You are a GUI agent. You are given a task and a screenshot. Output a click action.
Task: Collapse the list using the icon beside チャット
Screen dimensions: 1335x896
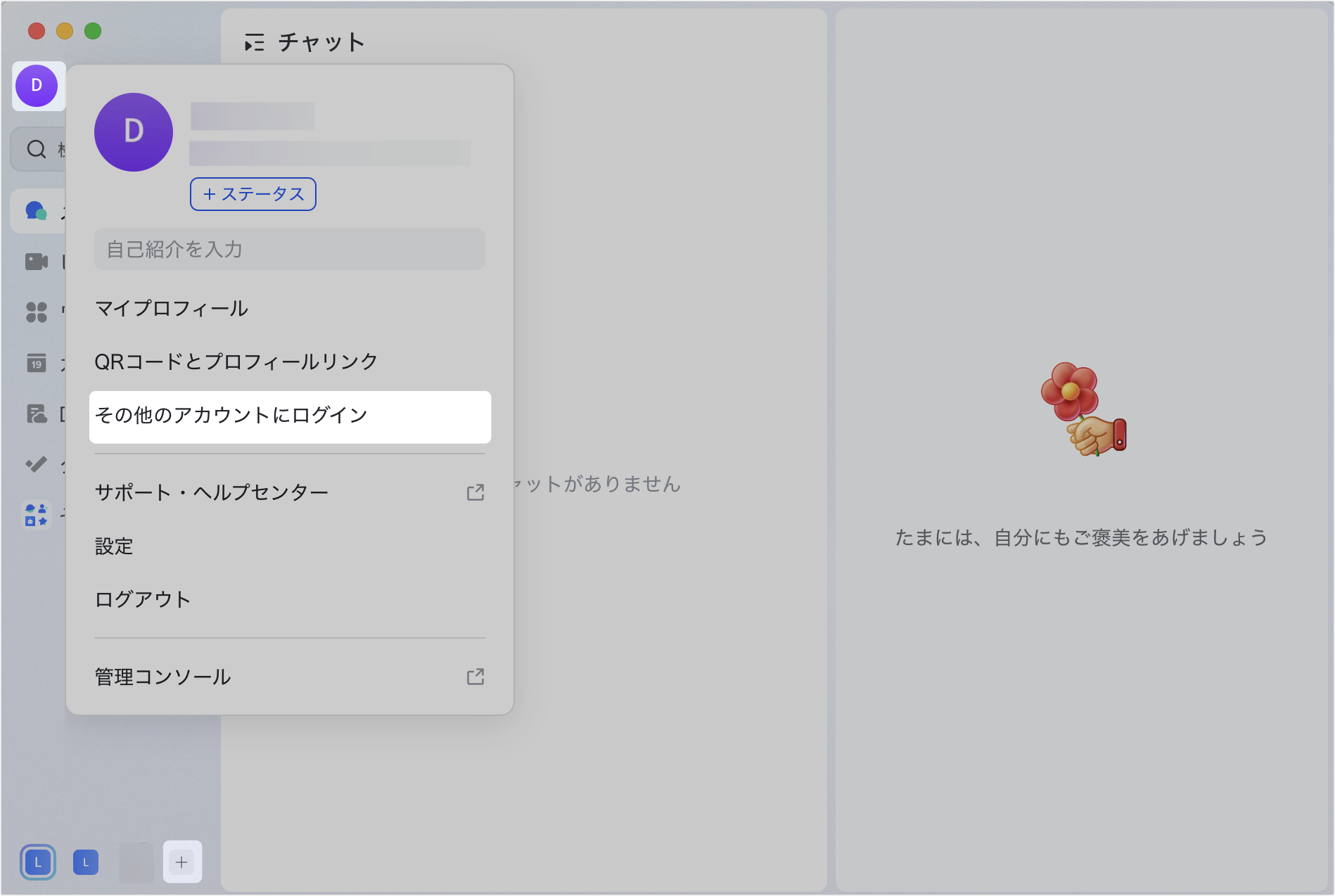pyautogui.click(x=254, y=43)
